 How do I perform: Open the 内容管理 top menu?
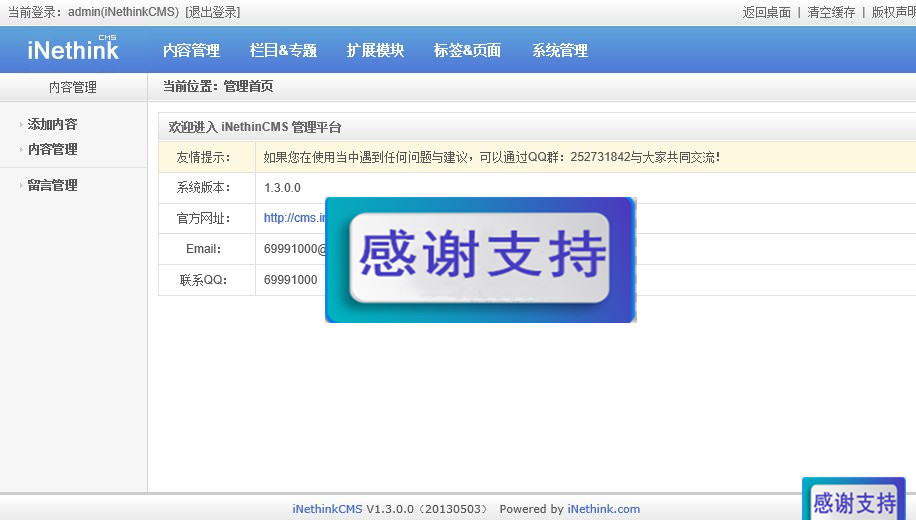(192, 50)
